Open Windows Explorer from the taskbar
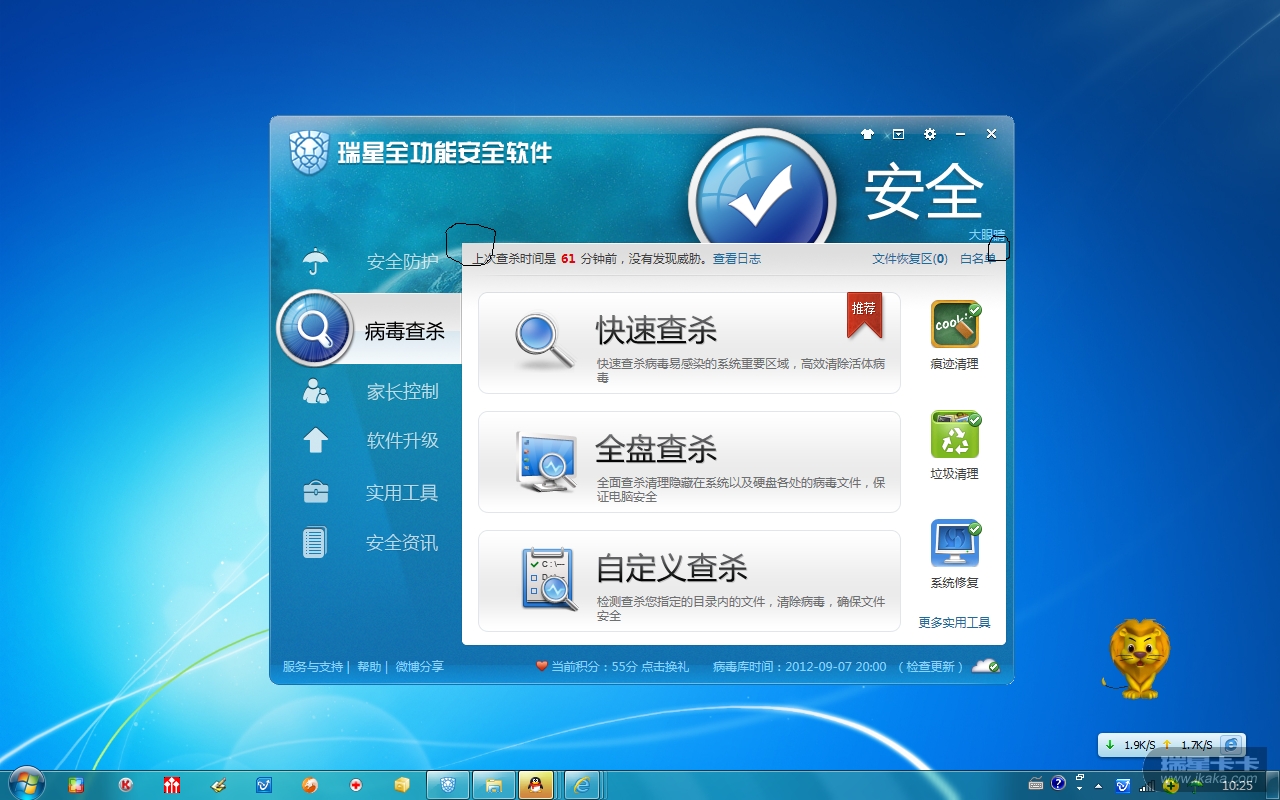 [493, 785]
